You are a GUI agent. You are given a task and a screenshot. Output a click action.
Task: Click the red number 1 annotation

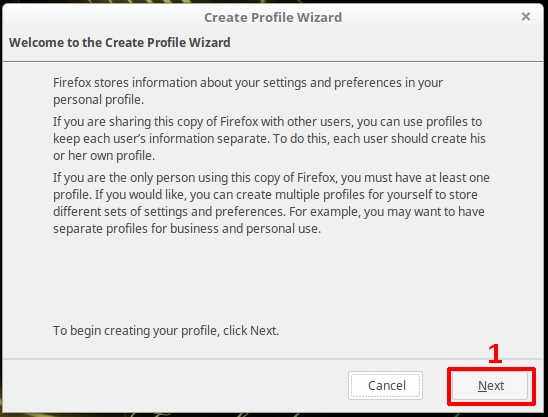pyautogui.click(x=495, y=354)
